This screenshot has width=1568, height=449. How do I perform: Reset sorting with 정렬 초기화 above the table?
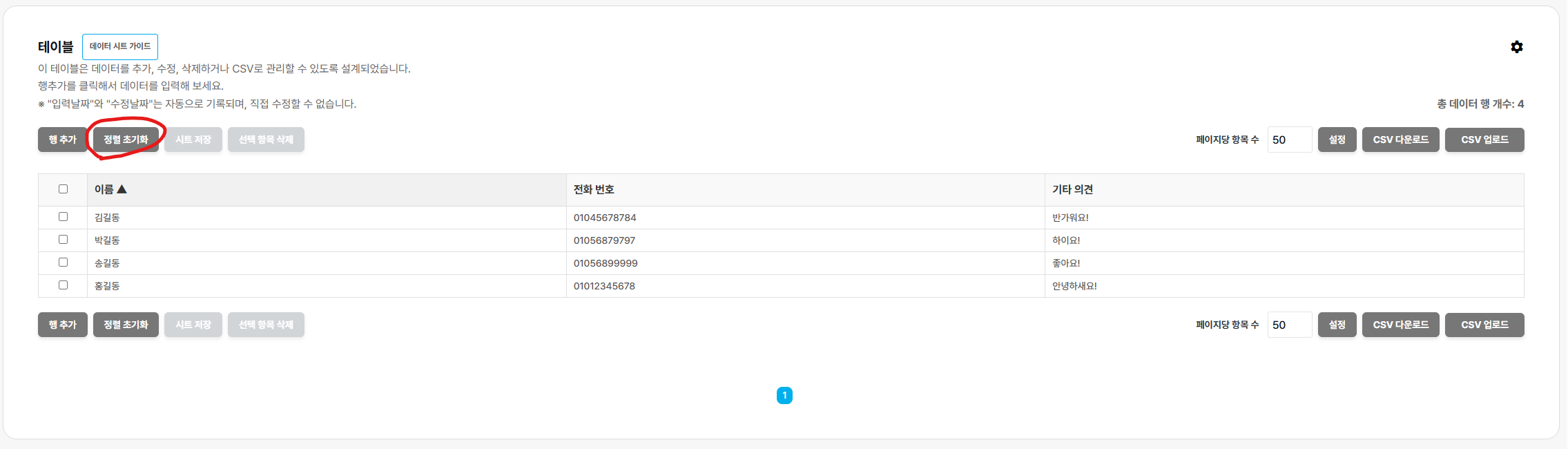pyautogui.click(x=126, y=140)
